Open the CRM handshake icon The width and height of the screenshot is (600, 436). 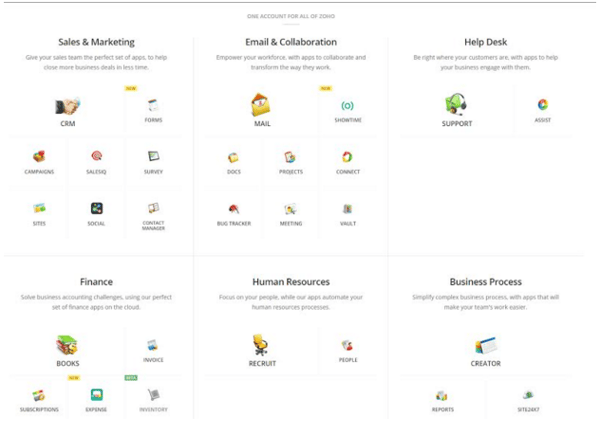68,106
